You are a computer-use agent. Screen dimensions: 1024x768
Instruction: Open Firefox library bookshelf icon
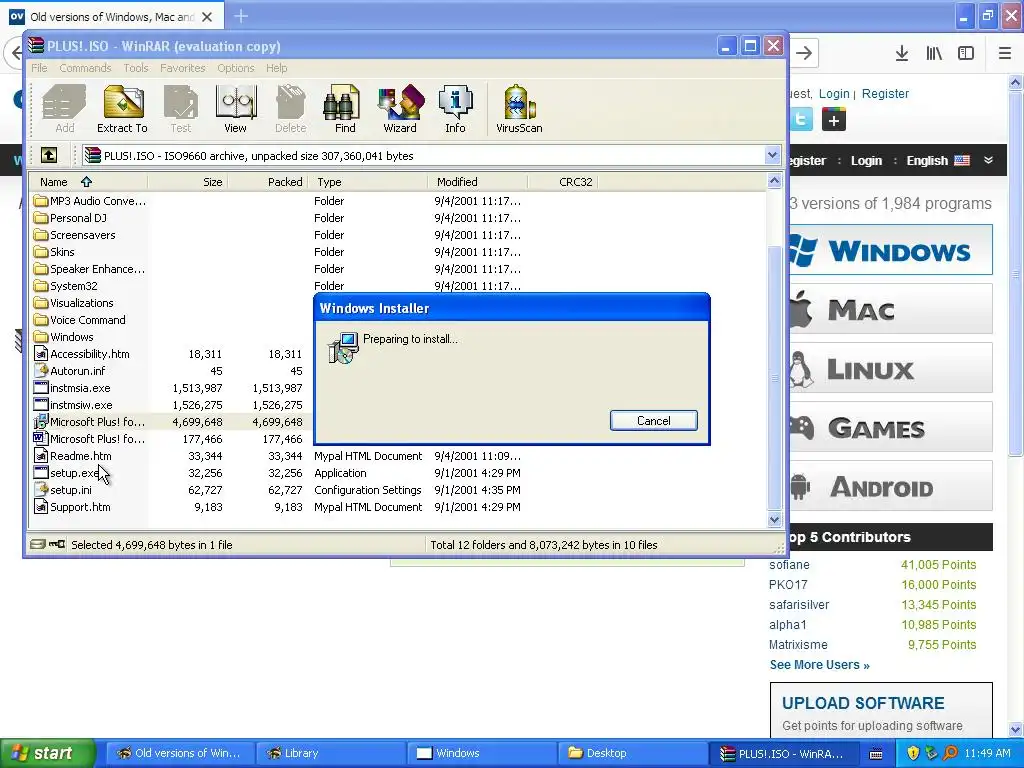click(x=934, y=54)
